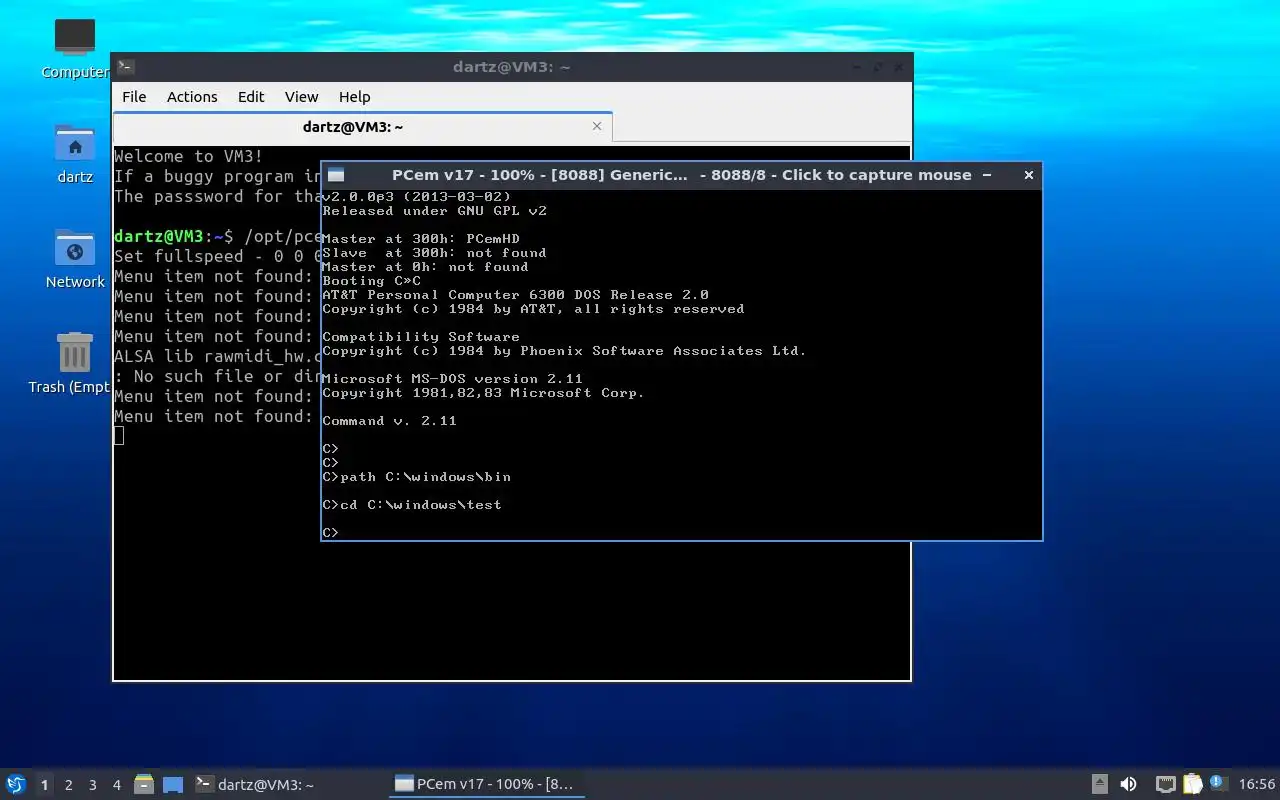This screenshot has height=800, width=1280.
Task: Click the PCem emulator screen to capture mouse
Action: click(x=682, y=364)
